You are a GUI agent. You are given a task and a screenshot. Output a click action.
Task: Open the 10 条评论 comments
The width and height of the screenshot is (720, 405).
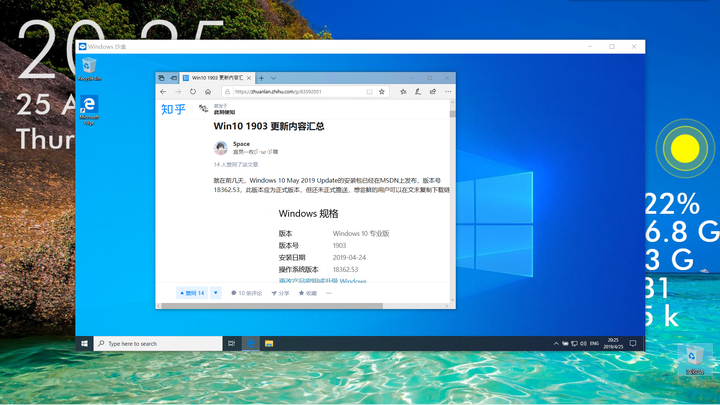pyautogui.click(x=247, y=293)
